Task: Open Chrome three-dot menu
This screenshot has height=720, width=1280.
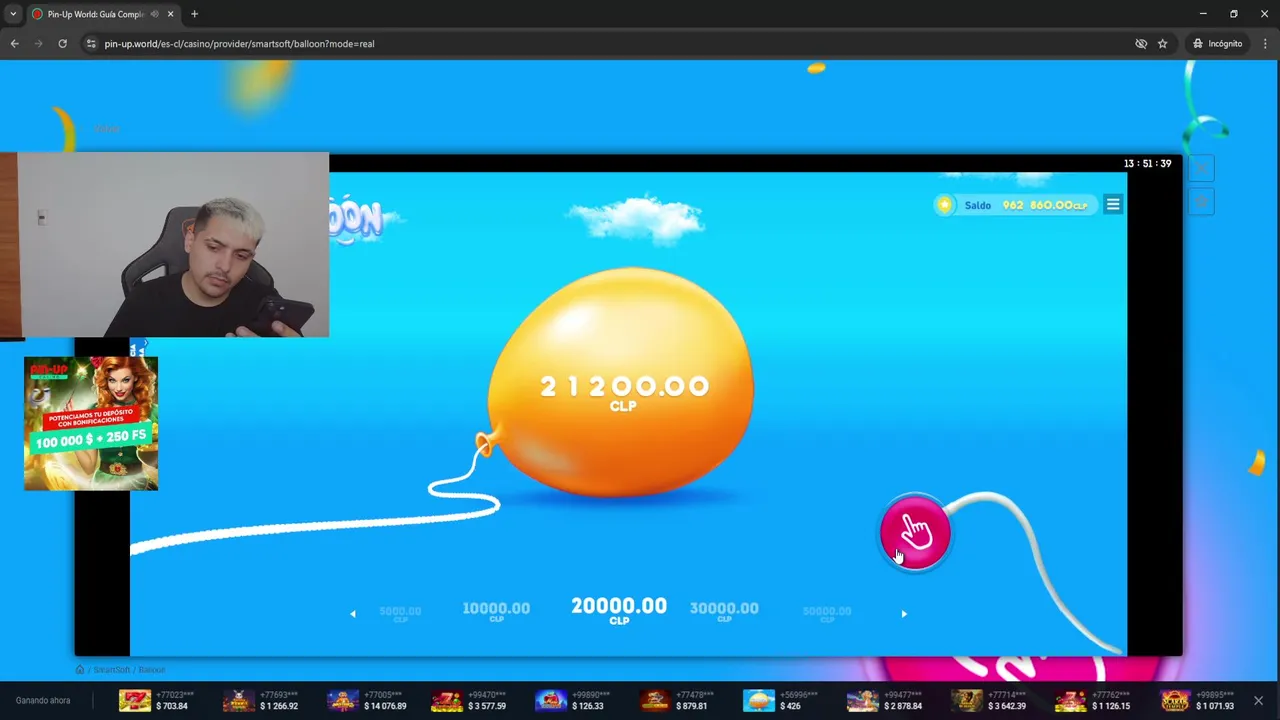Action: click(1265, 44)
